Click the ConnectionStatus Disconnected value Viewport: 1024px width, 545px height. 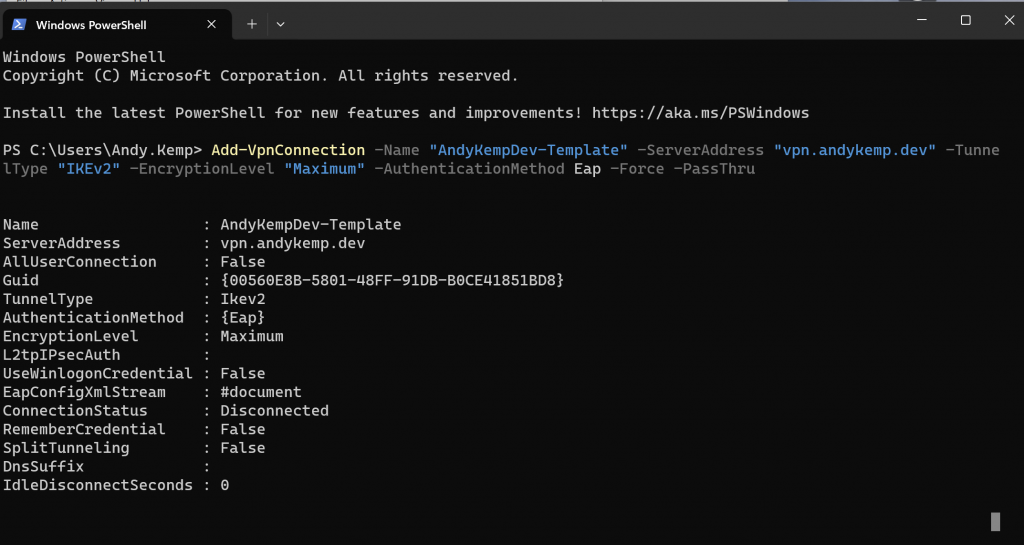(x=274, y=411)
